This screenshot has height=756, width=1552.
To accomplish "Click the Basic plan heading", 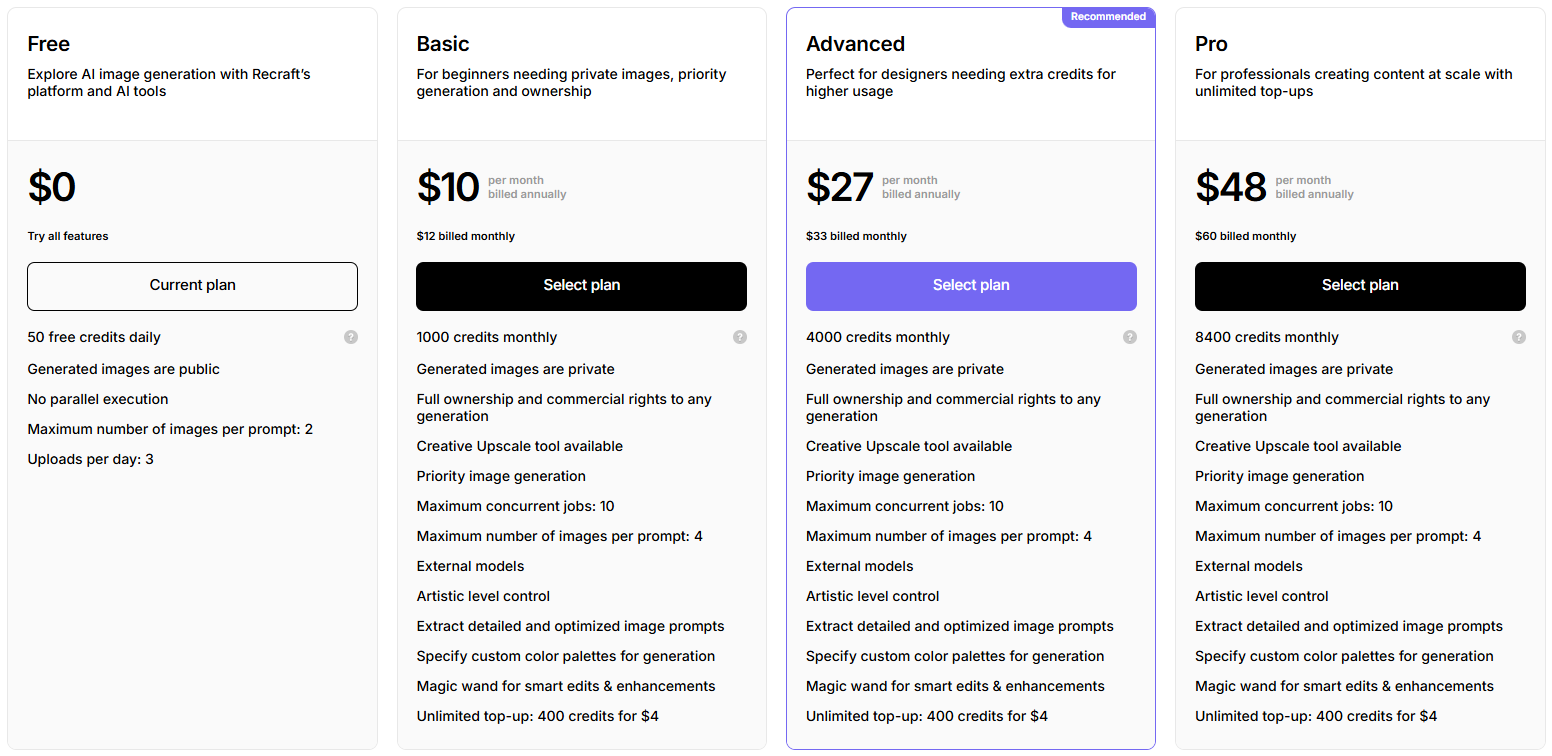I will coord(443,44).
